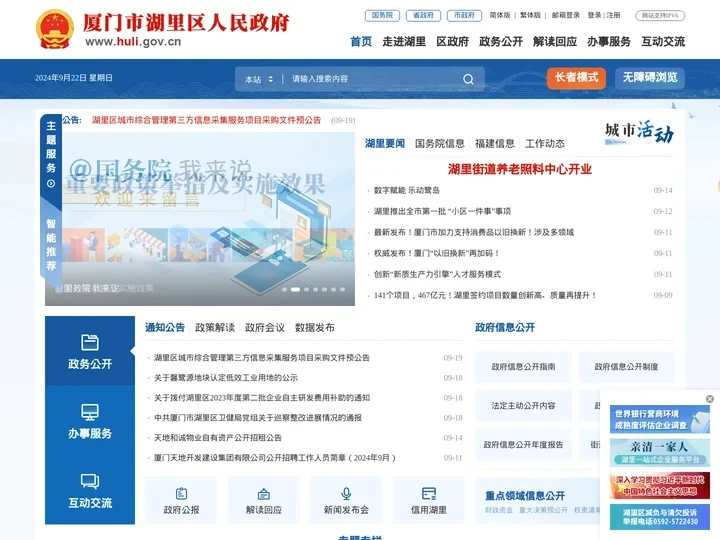Open 法定主动公开内容 tile
Viewport: 720px width, 540px height.
523,406
